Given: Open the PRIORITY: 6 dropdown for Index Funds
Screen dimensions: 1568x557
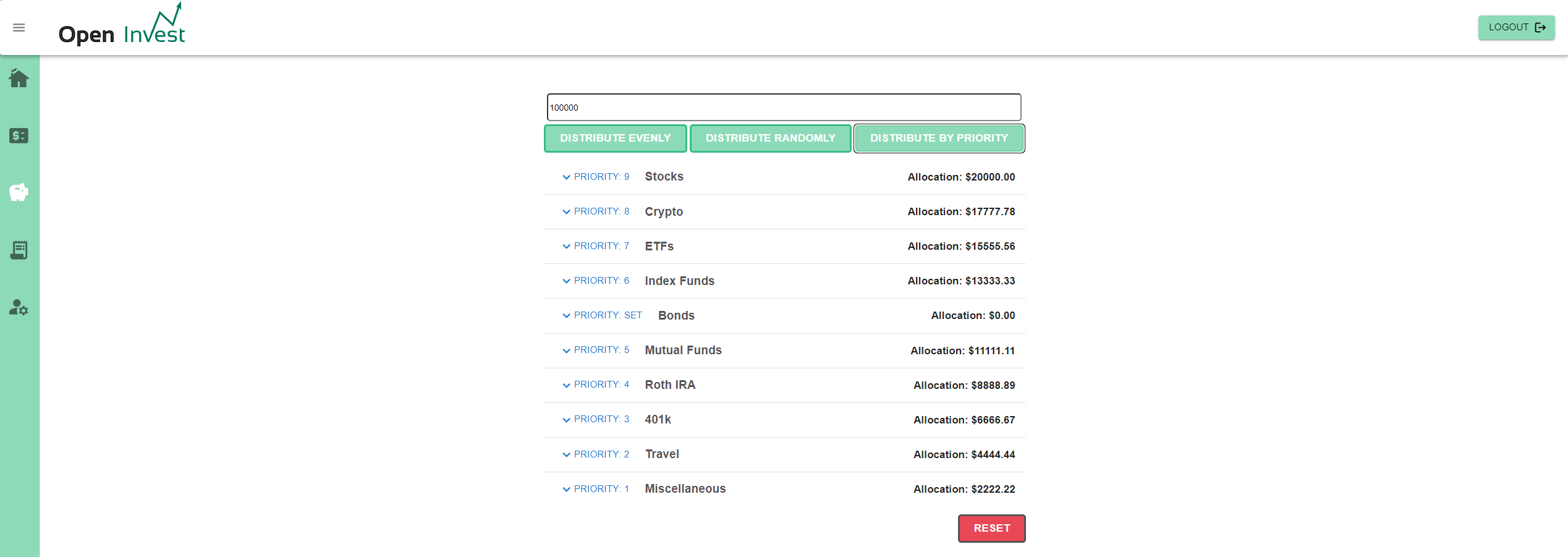Looking at the screenshot, I should pos(596,281).
